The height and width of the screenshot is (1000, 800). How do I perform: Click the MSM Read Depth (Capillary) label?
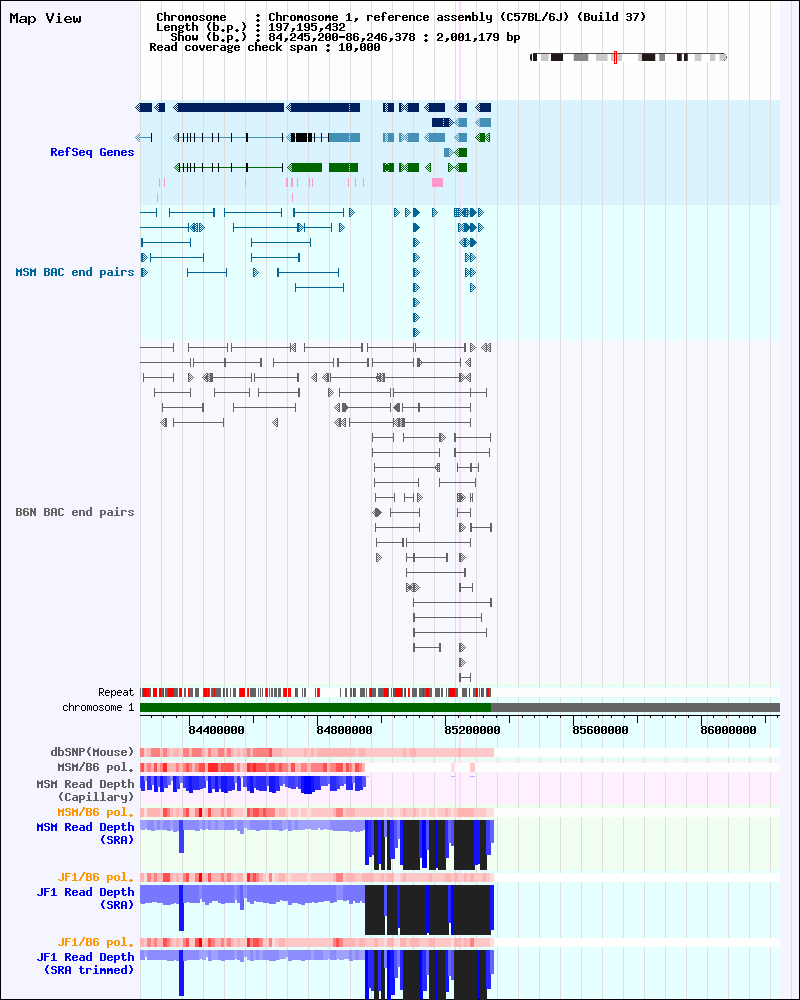pyautogui.click(x=85, y=789)
